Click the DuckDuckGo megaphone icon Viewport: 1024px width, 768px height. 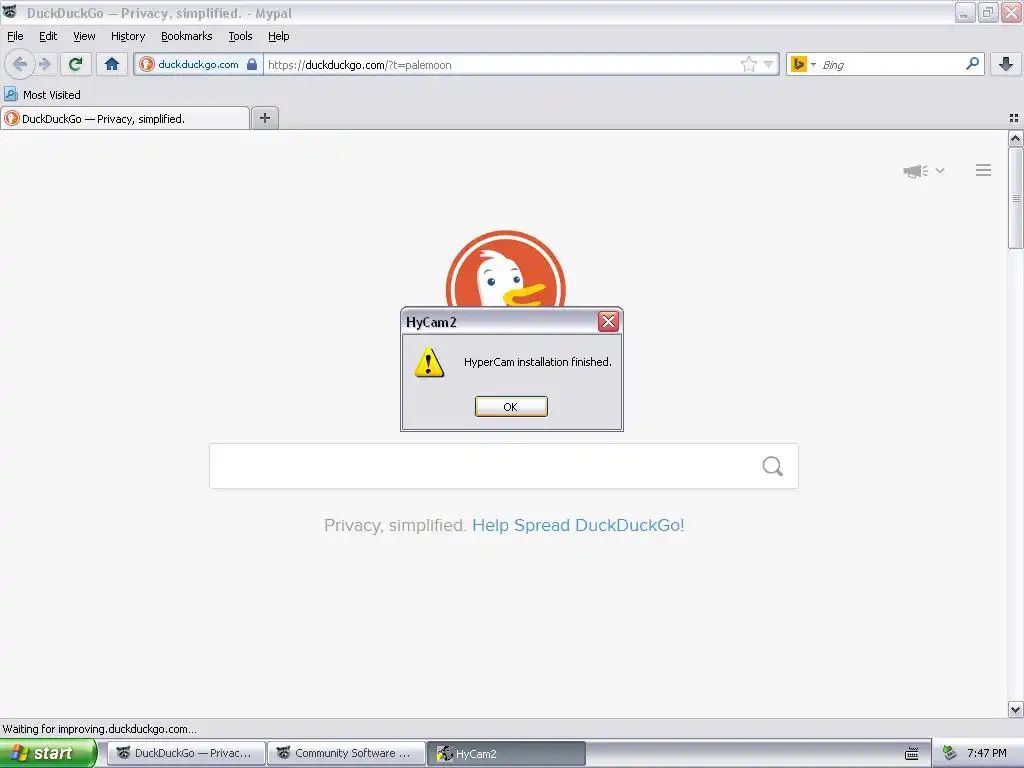pyautogui.click(x=915, y=170)
